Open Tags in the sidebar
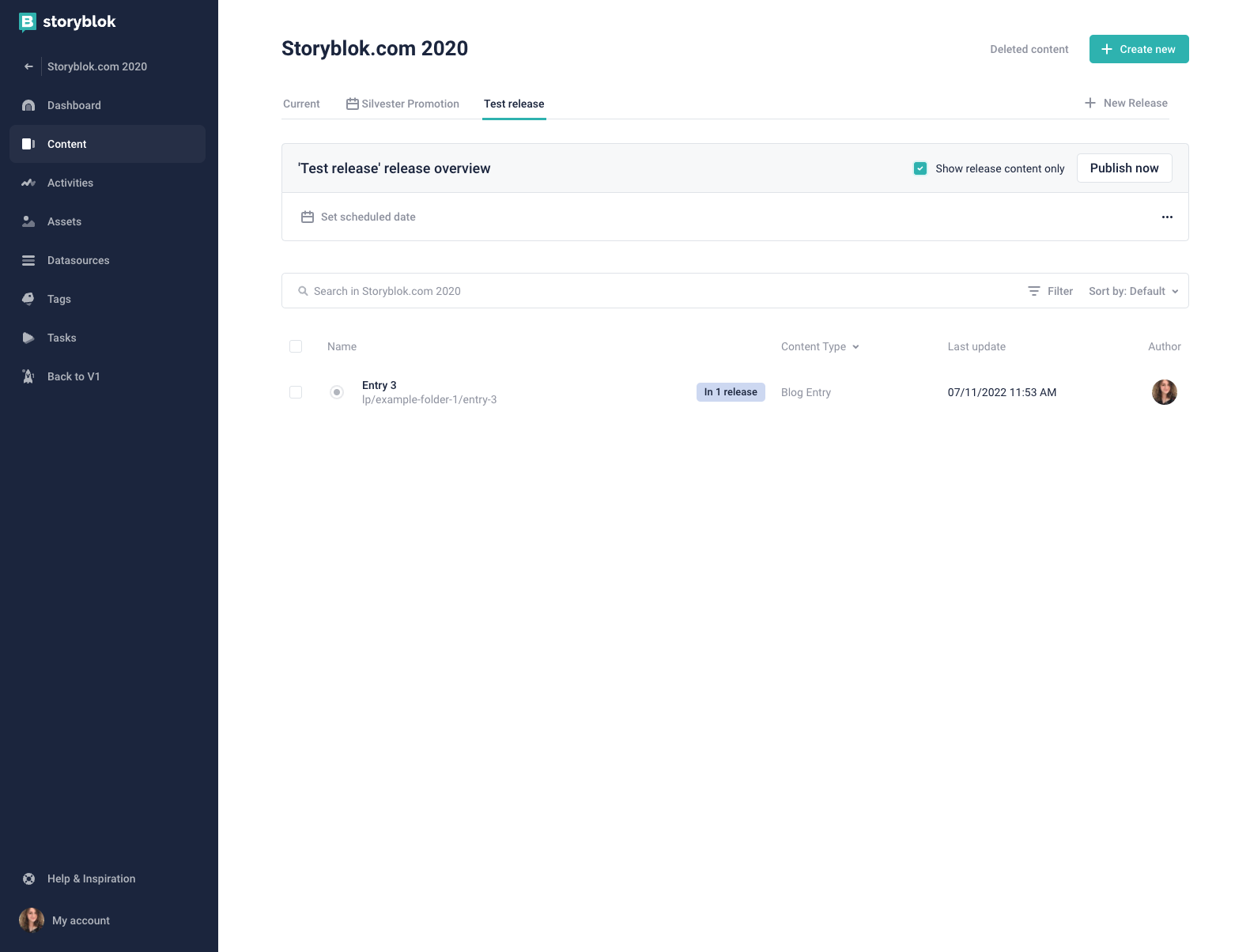 pos(108,299)
